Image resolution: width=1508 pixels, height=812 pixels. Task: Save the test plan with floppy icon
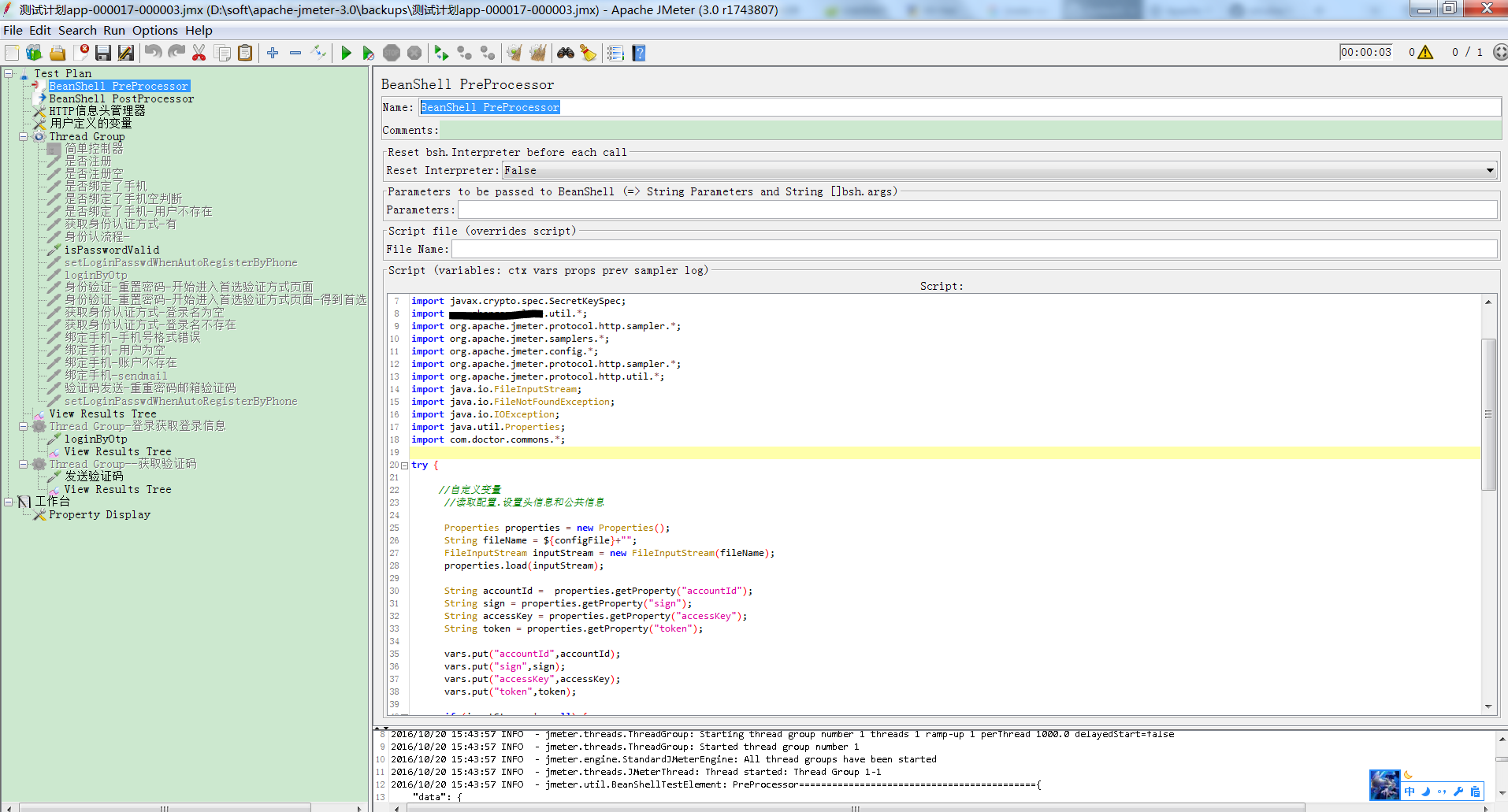coord(103,53)
